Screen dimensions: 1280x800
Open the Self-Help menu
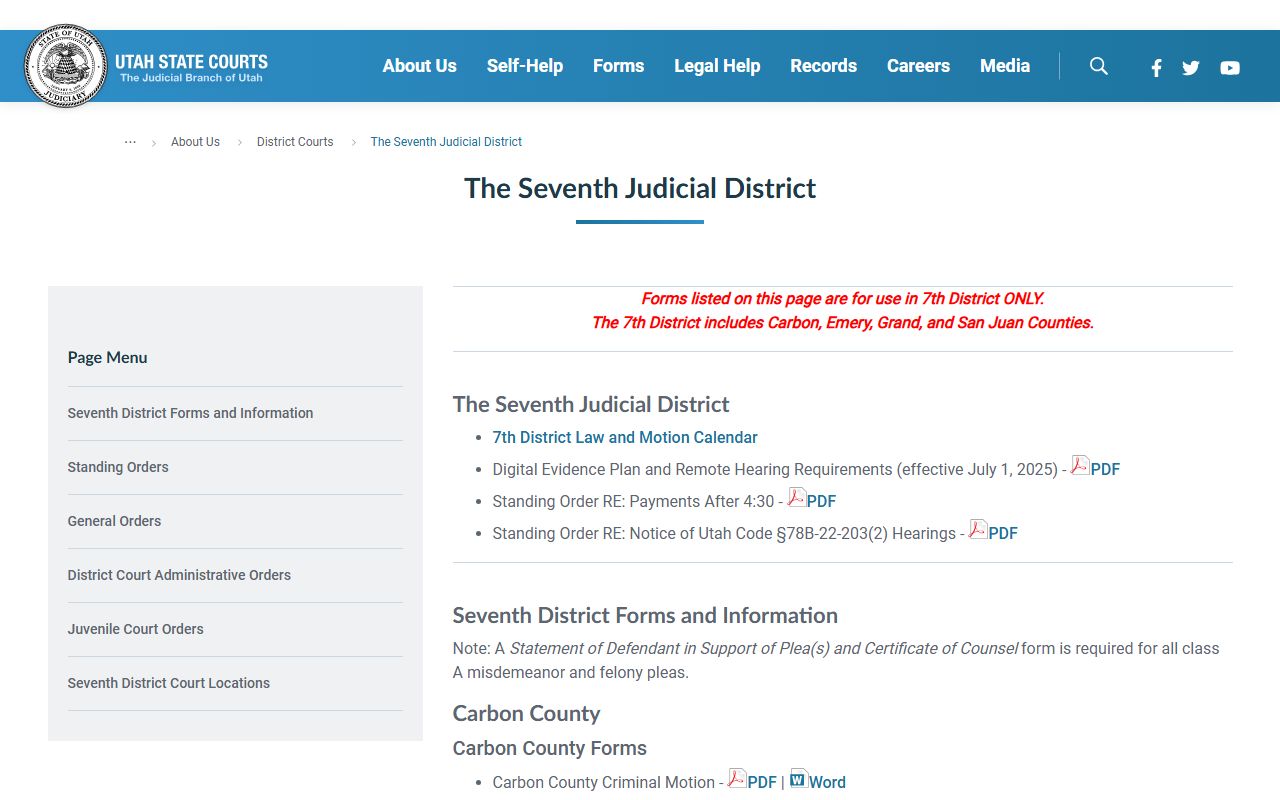525,66
